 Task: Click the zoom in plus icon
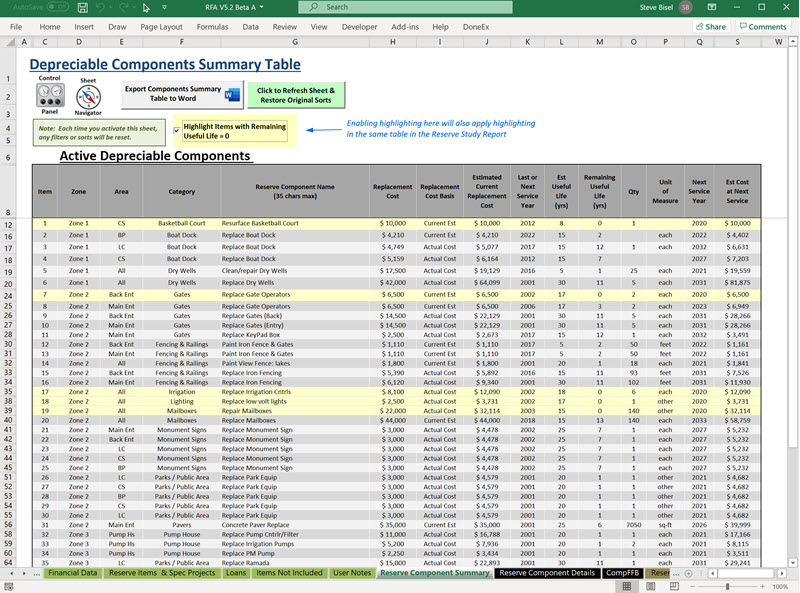click(764, 586)
